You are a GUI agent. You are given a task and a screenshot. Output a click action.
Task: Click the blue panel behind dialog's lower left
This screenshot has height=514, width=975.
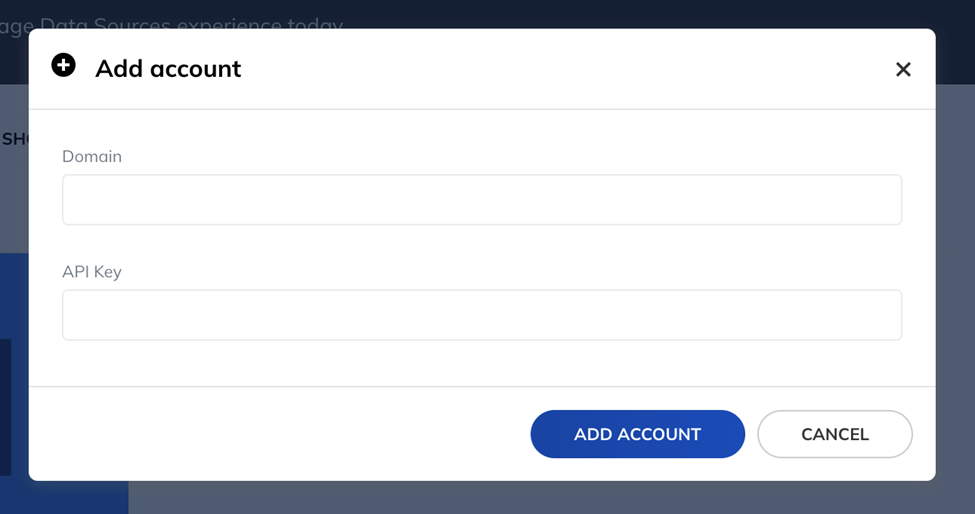coord(78,497)
